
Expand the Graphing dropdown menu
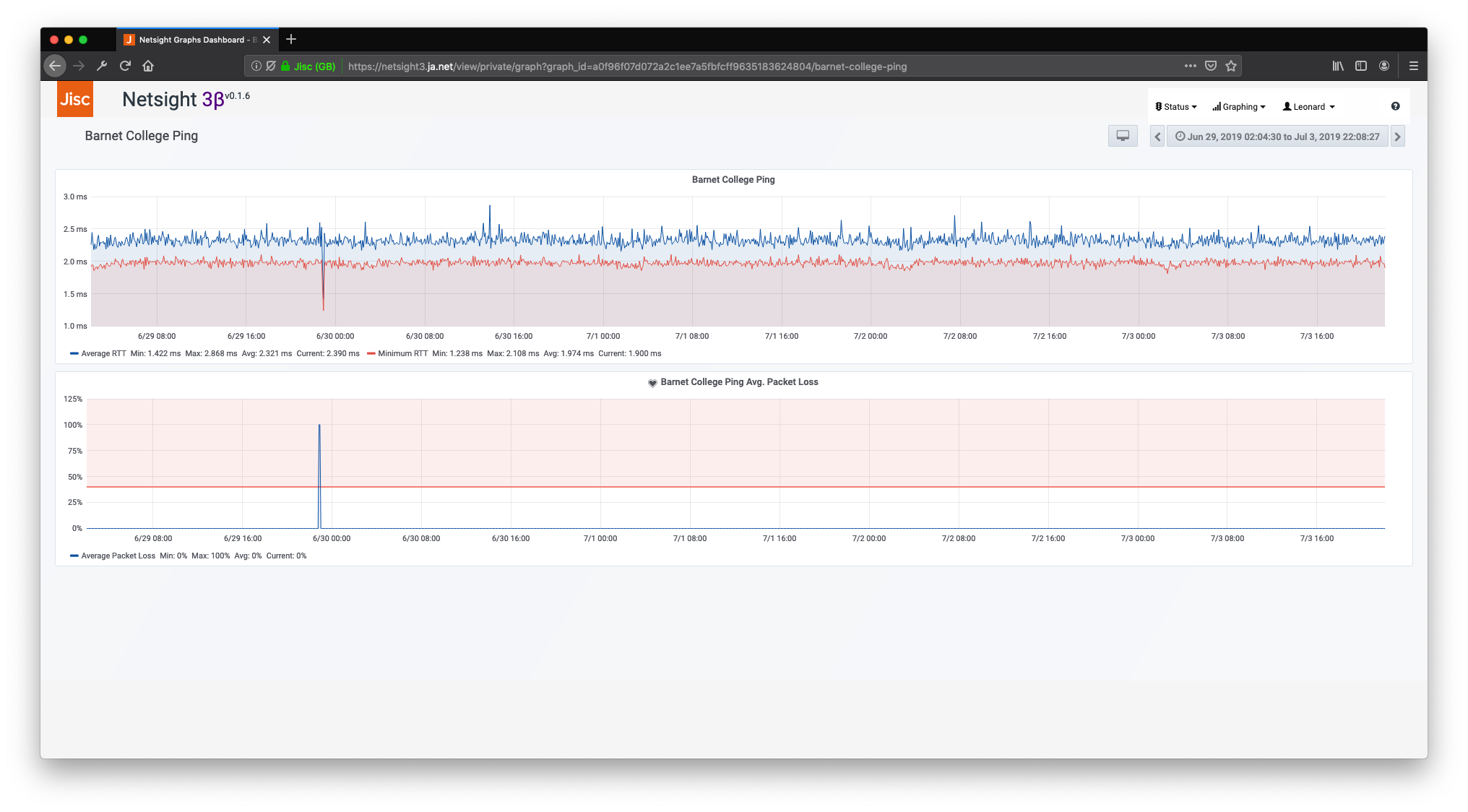1239,107
